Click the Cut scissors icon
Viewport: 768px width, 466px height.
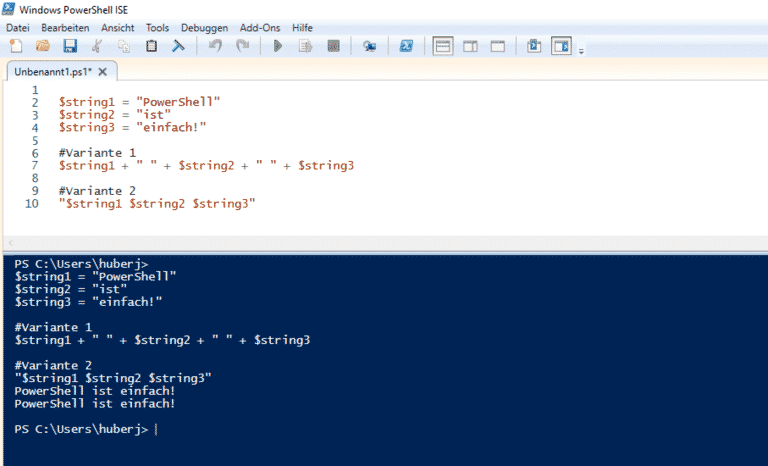click(97, 46)
